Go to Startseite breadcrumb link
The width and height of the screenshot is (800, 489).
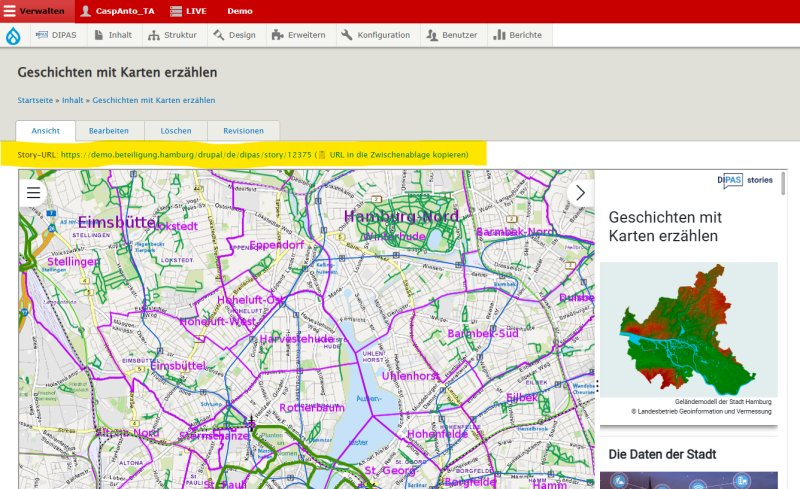click(35, 100)
